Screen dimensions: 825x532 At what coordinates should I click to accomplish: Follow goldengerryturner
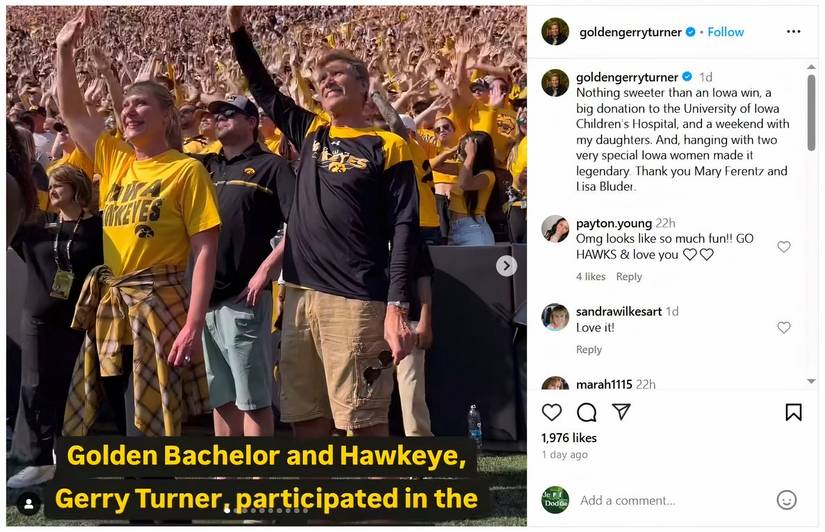pos(725,32)
